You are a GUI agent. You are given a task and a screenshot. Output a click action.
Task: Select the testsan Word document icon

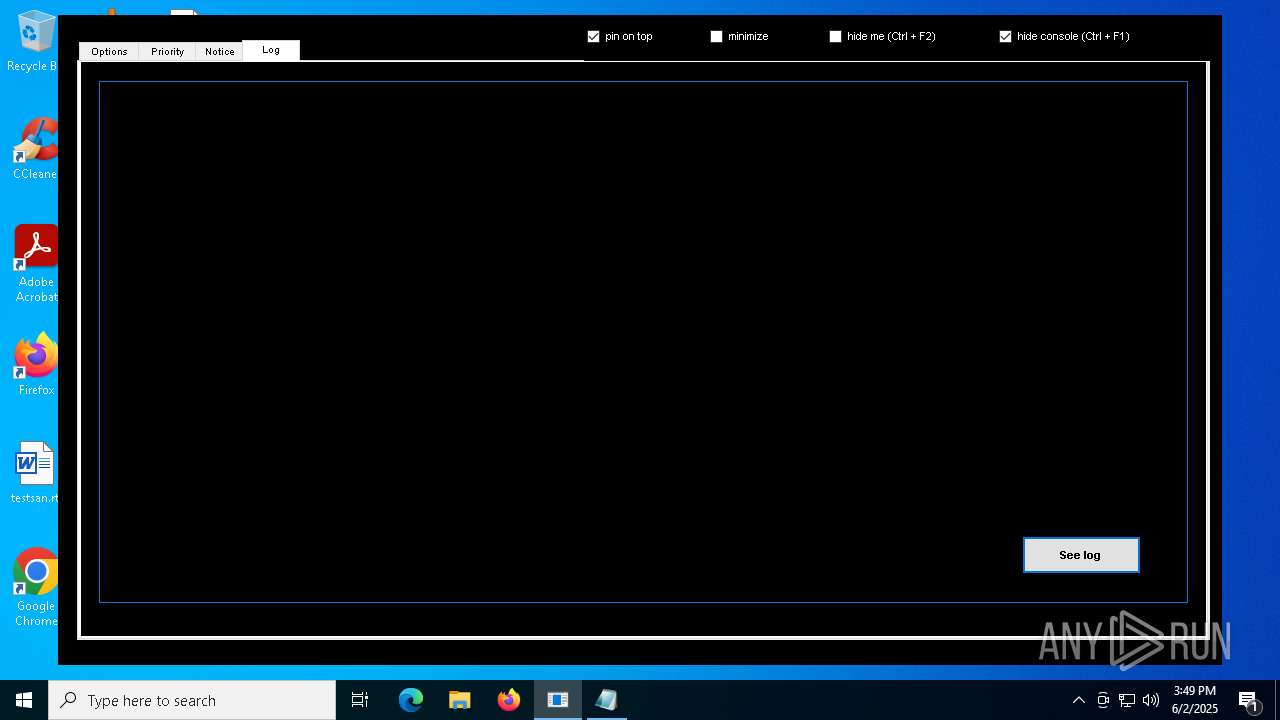[34, 473]
